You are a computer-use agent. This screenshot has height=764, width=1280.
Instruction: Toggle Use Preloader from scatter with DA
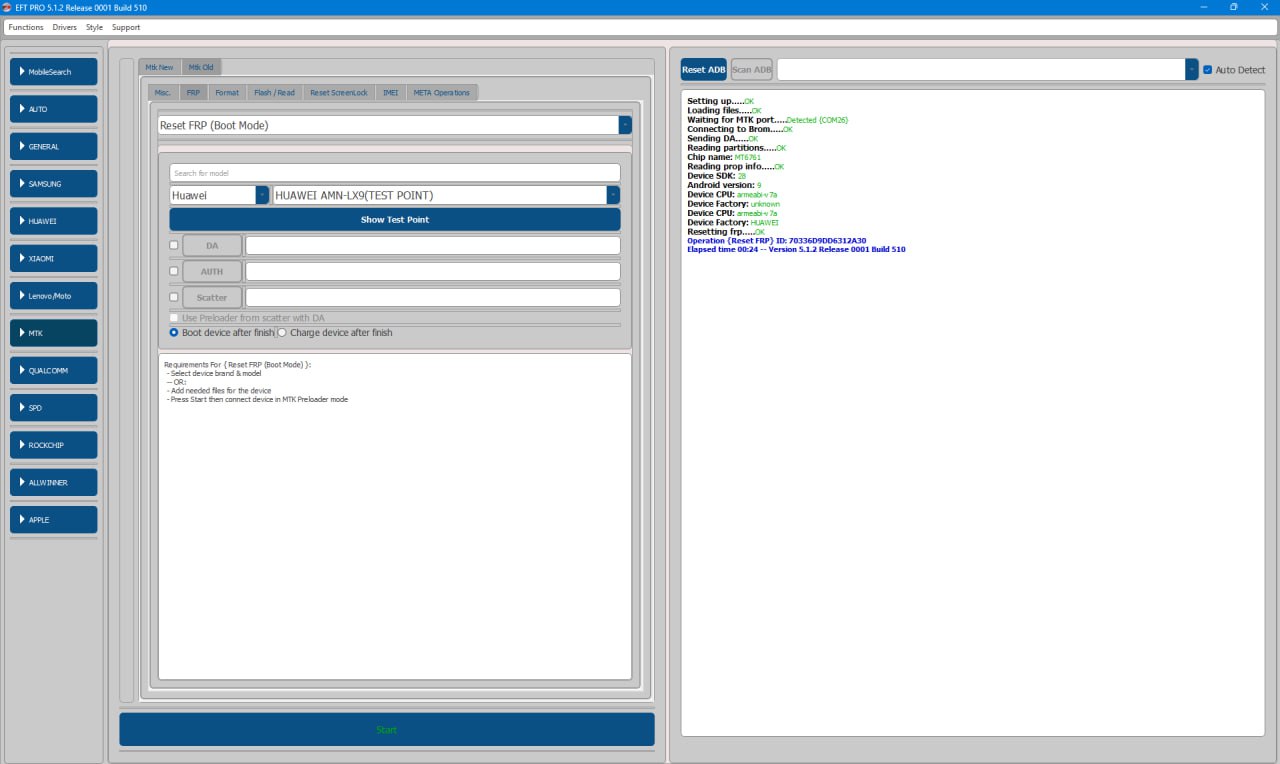(x=174, y=318)
